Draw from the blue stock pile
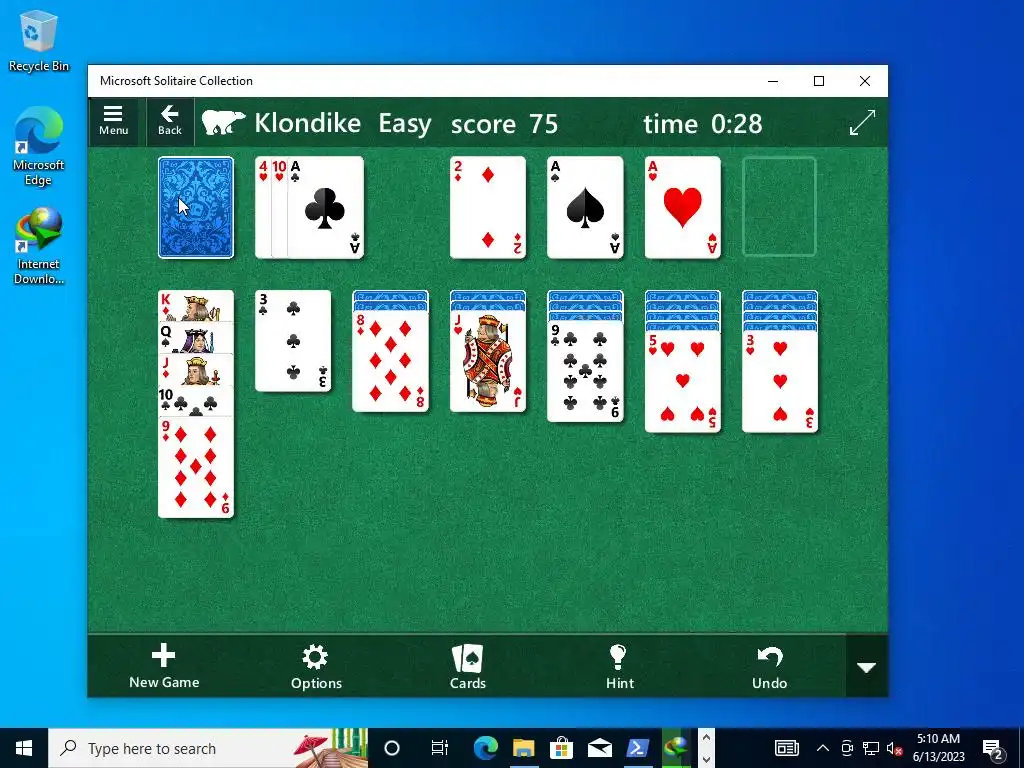Image resolution: width=1024 pixels, height=768 pixels. tap(196, 208)
